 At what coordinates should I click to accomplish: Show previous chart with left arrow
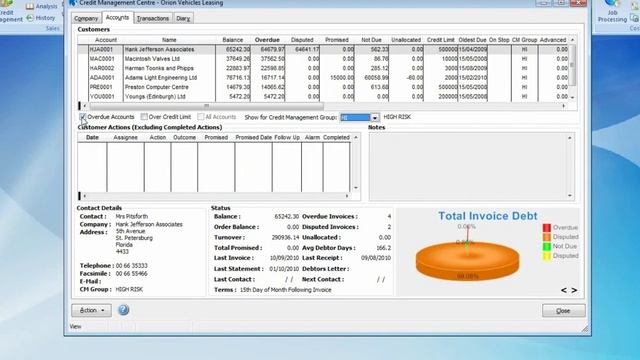pos(564,290)
